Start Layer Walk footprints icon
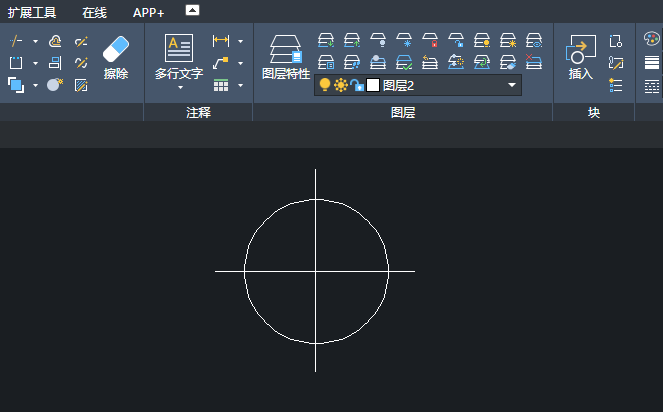The width and height of the screenshot is (663, 412). (352, 63)
